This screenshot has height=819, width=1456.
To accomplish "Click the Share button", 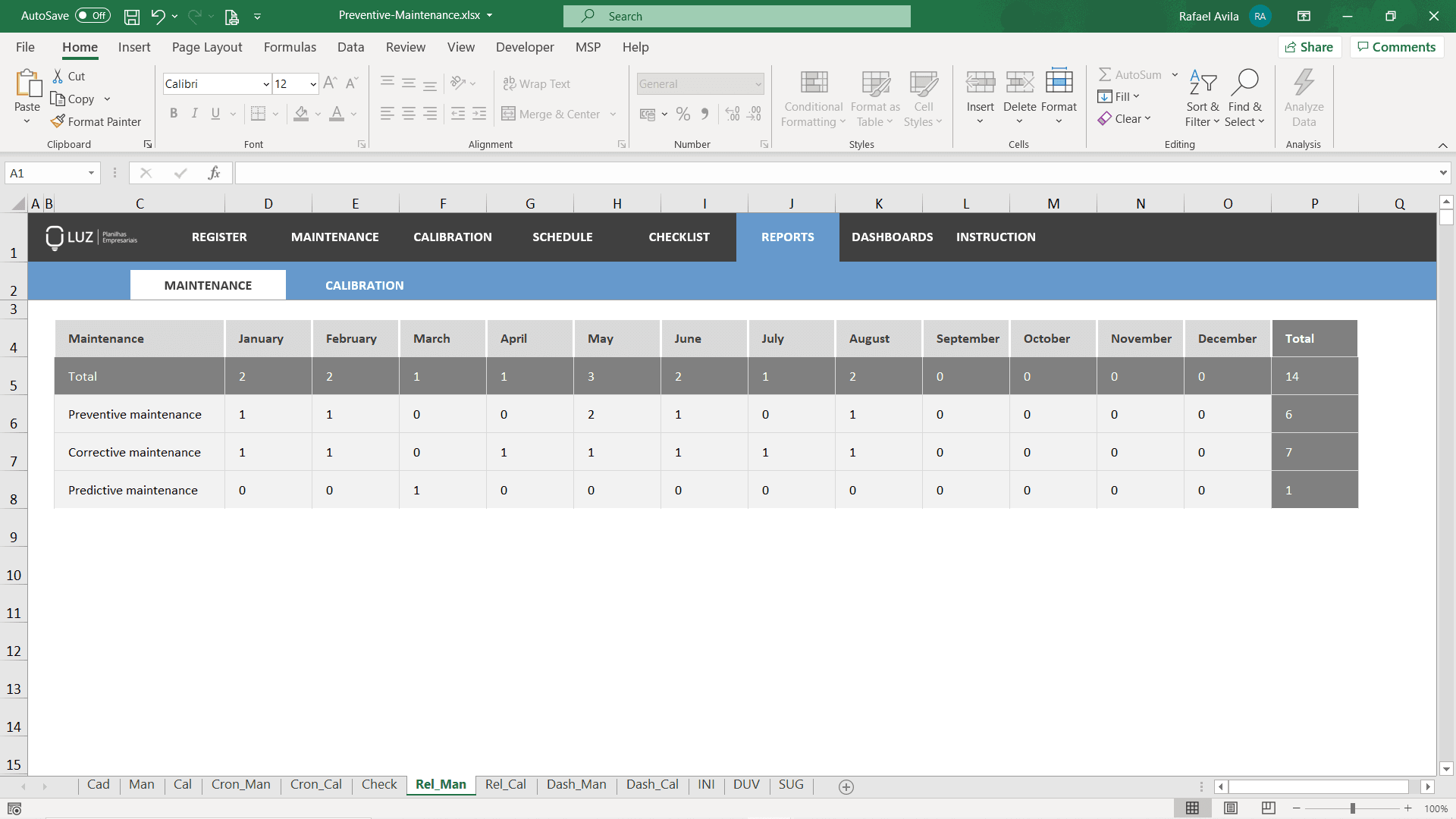I will point(1310,46).
